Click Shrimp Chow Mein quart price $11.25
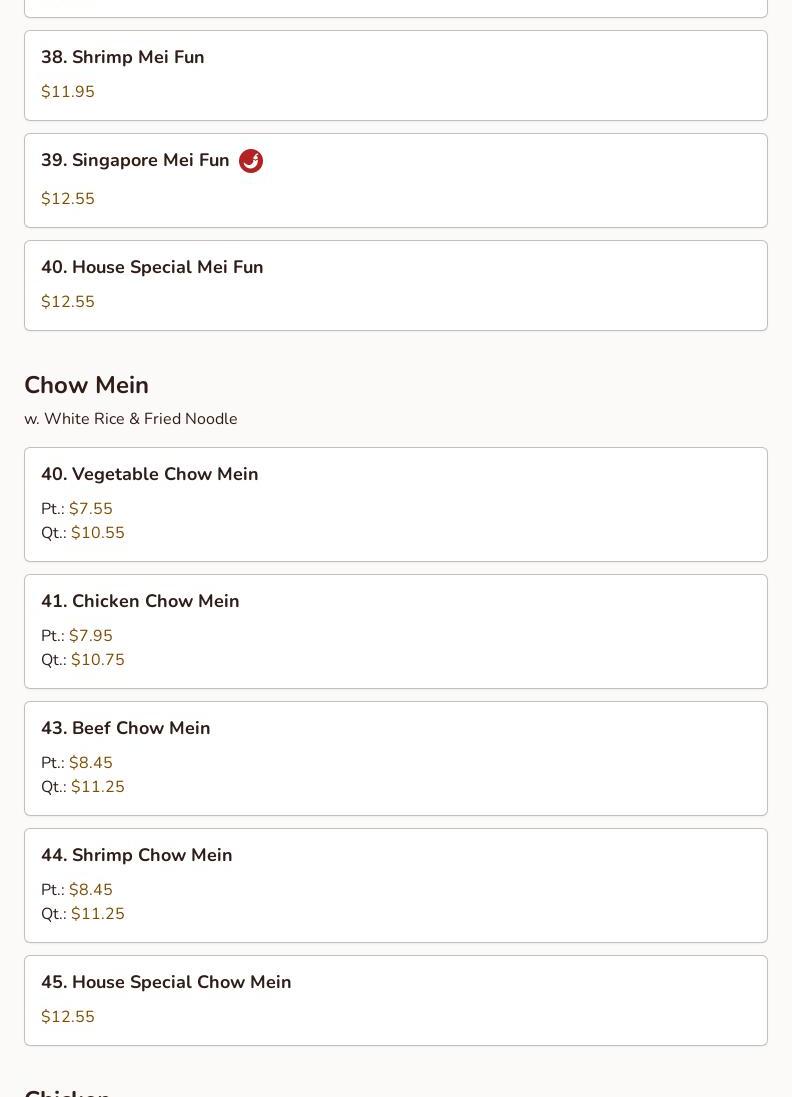The image size is (792, 1097). [98, 914]
